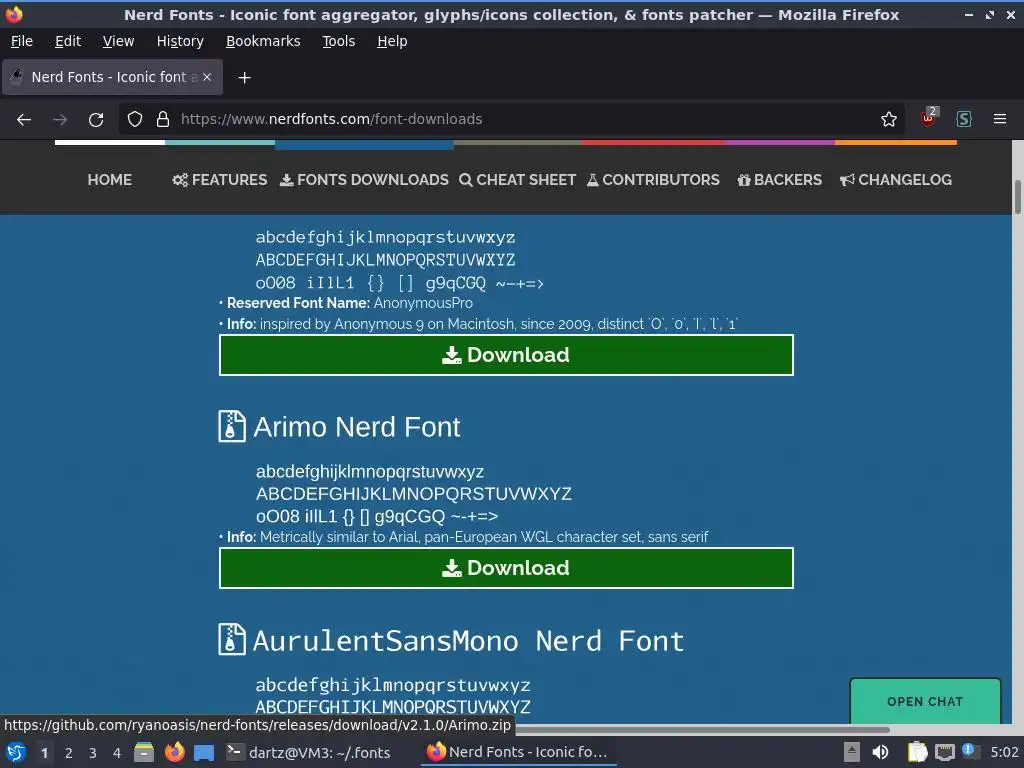The width and height of the screenshot is (1024, 768).
Task: Click the forward navigation arrow
Action: [60, 120]
